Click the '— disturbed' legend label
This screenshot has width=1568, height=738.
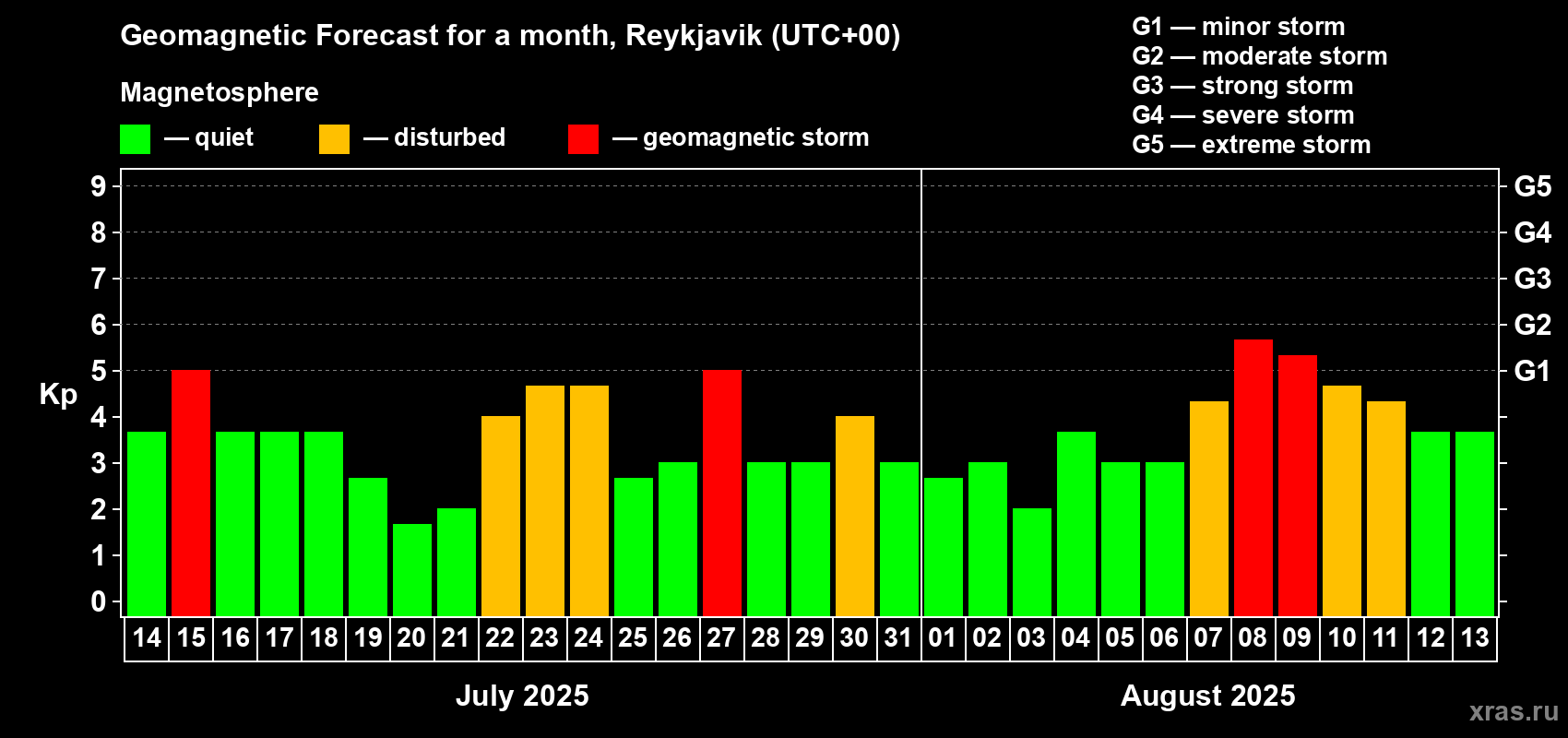click(x=434, y=137)
